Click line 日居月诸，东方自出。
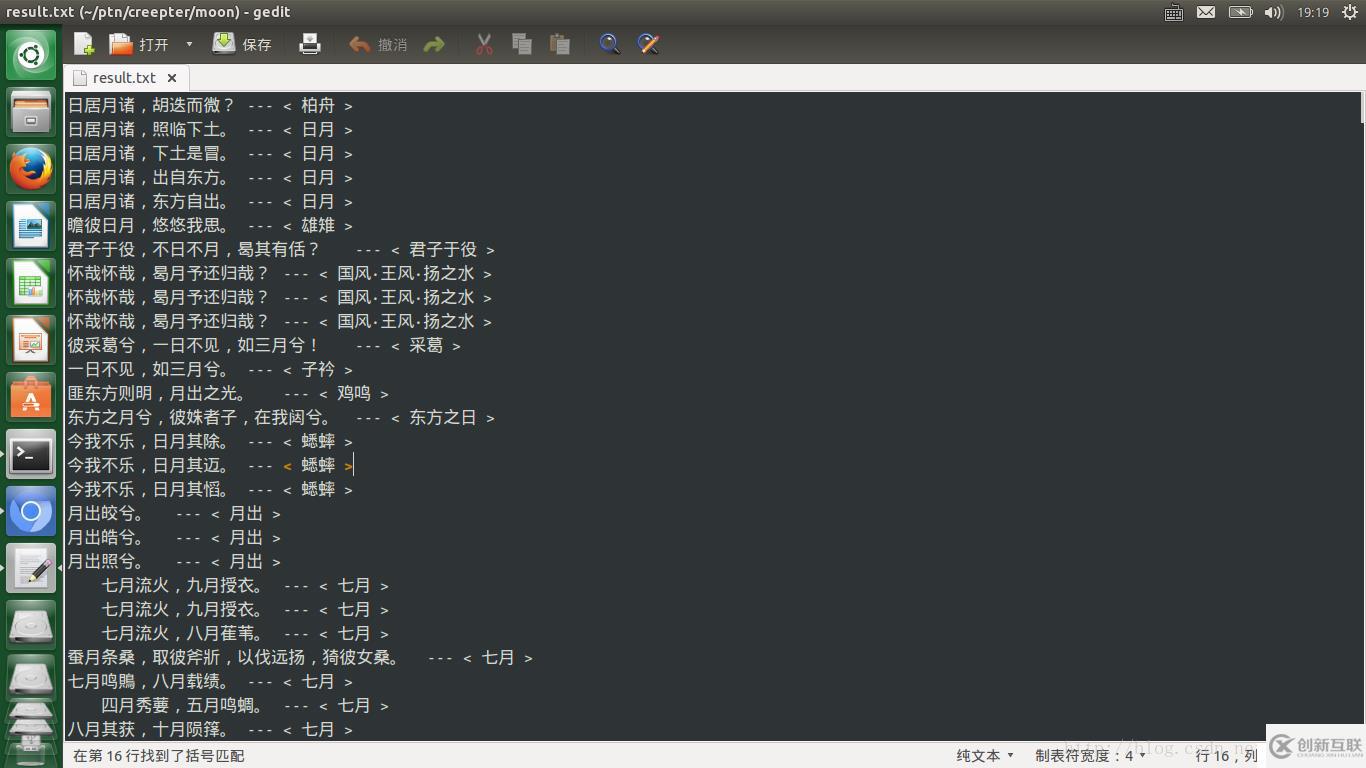This screenshot has width=1366, height=768. pyautogui.click(x=210, y=201)
